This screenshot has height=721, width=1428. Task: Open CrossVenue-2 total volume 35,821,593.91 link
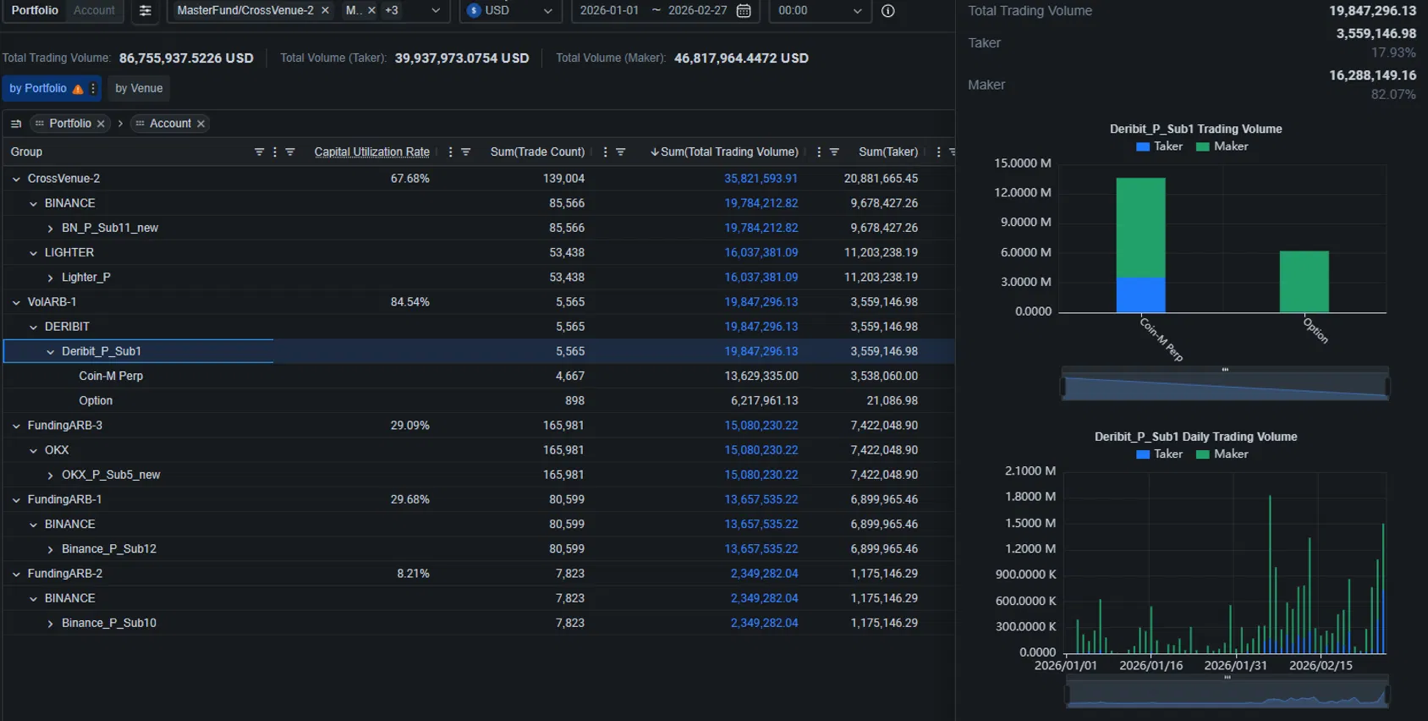pyautogui.click(x=761, y=179)
